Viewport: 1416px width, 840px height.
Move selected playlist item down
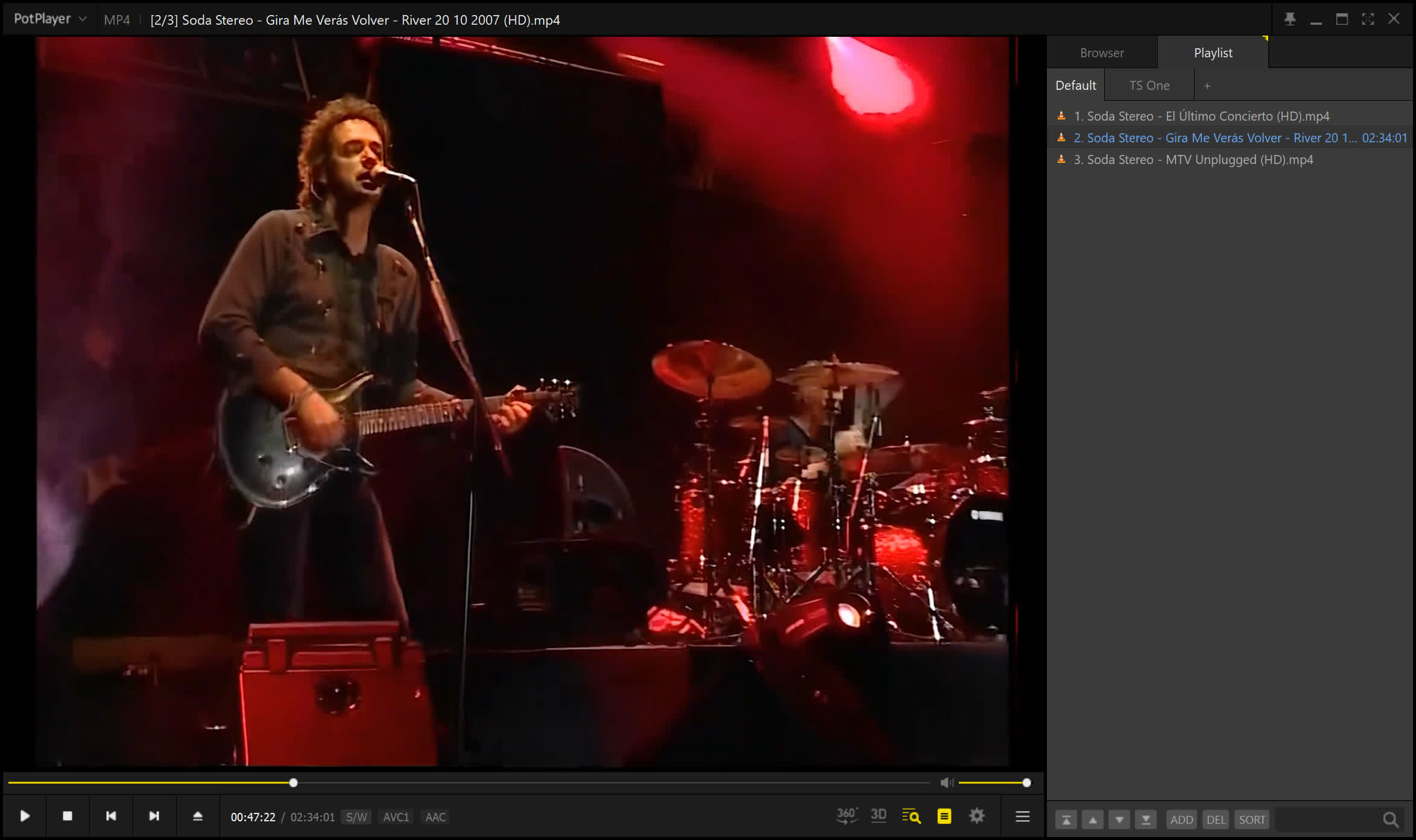click(1119, 819)
